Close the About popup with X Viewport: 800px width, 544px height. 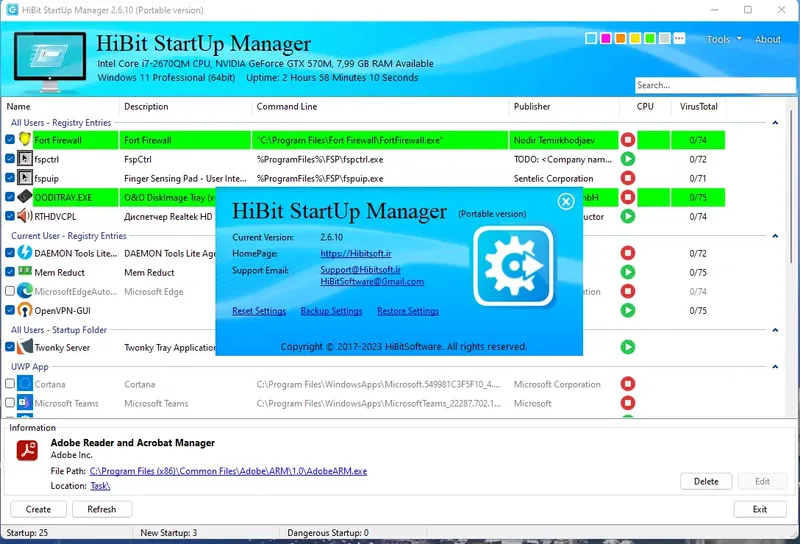coord(566,201)
